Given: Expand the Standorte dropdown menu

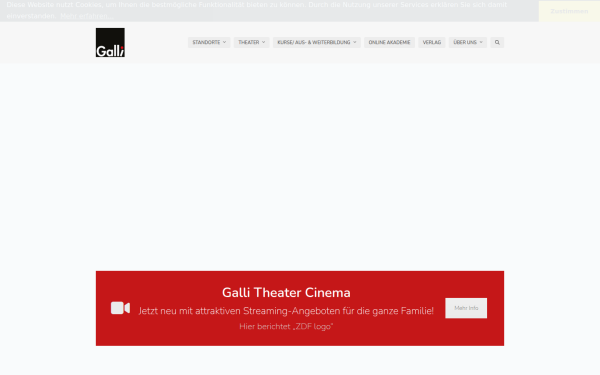Looking at the screenshot, I should click(x=209, y=42).
